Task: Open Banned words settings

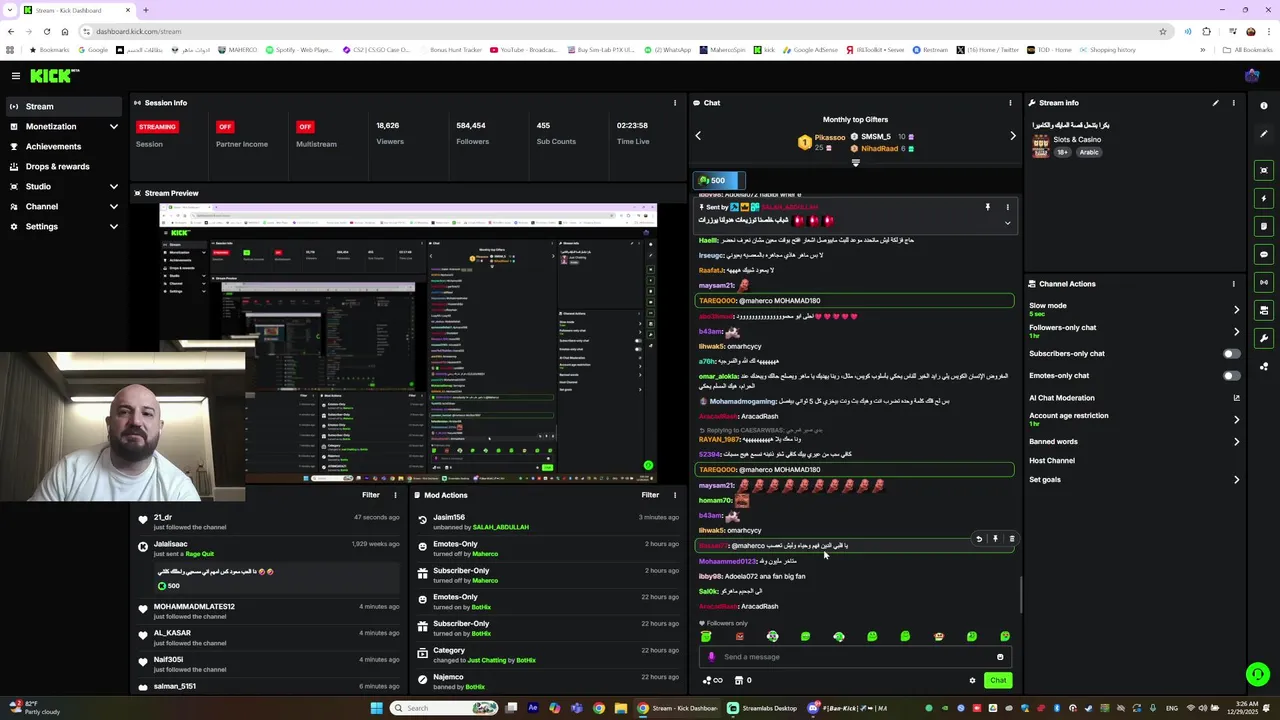Action: [1135, 441]
